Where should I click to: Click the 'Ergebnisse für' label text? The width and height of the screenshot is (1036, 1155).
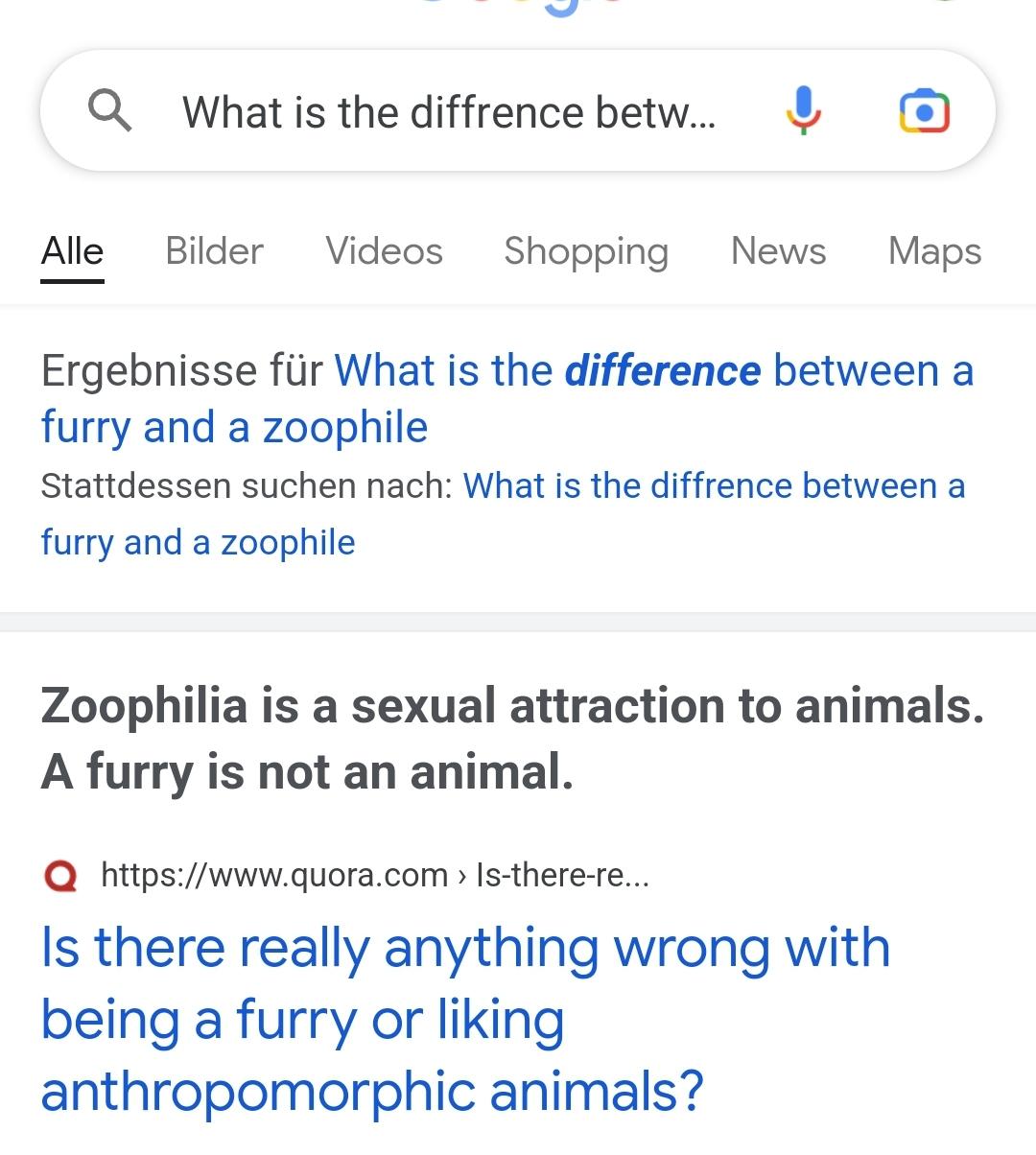[182, 371]
